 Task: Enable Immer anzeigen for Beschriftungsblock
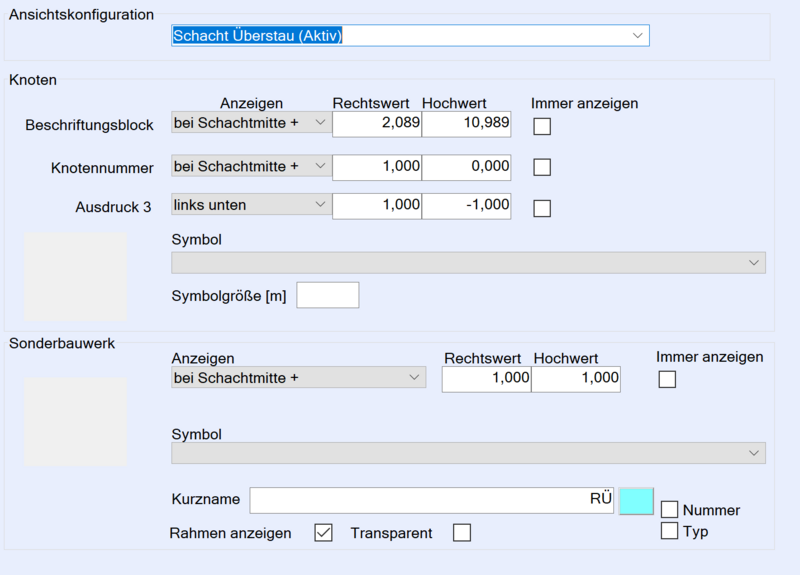tap(542, 126)
